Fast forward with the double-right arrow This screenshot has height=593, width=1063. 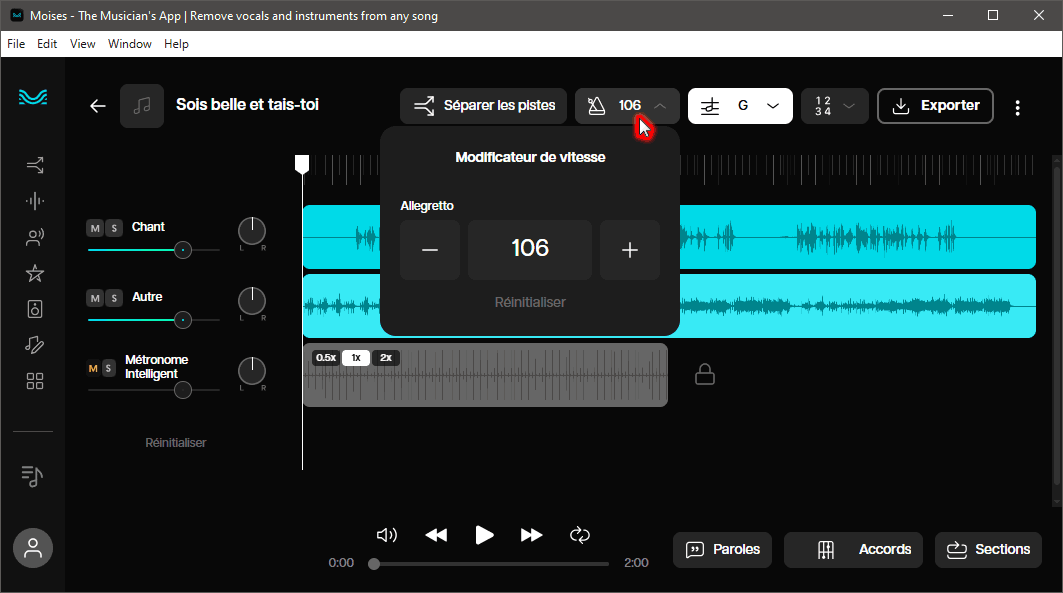(x=532, y=535)
